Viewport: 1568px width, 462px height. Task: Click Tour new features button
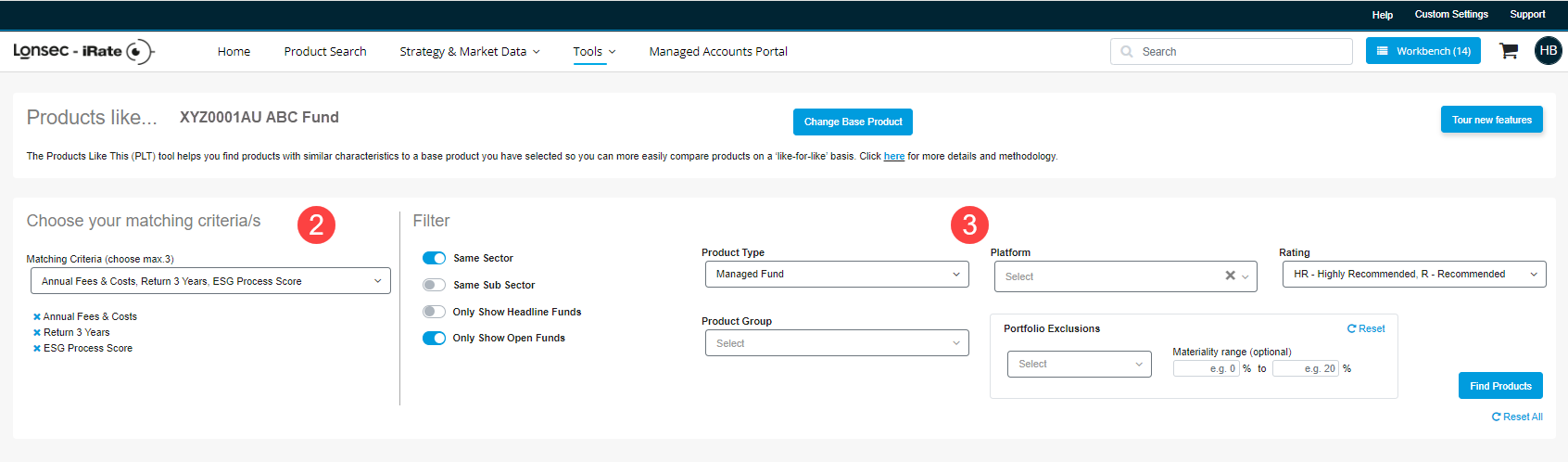coord(1492,120)
